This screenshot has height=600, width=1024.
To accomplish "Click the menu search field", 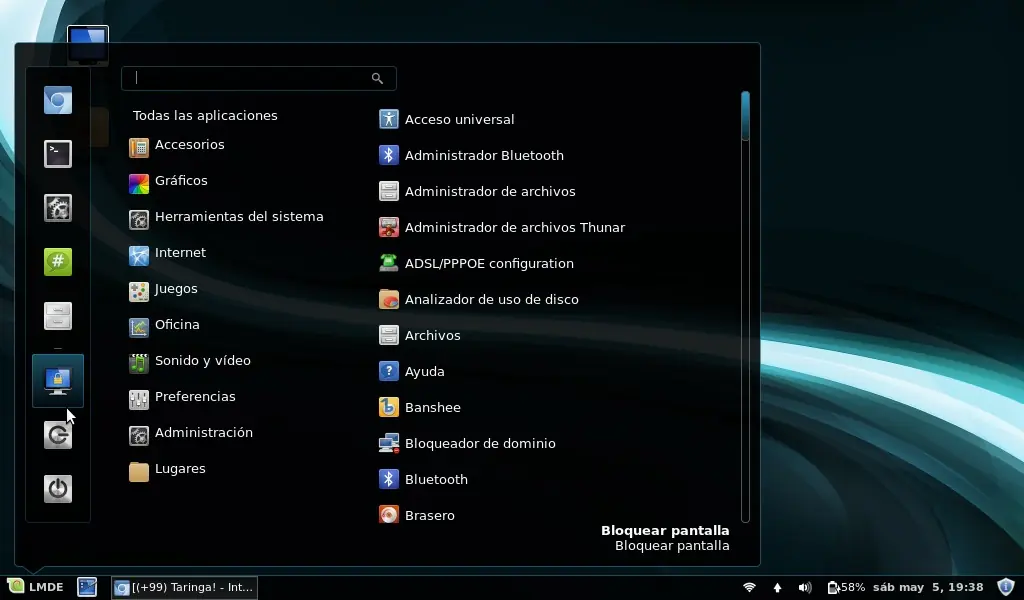I will [x=250, y=78].
